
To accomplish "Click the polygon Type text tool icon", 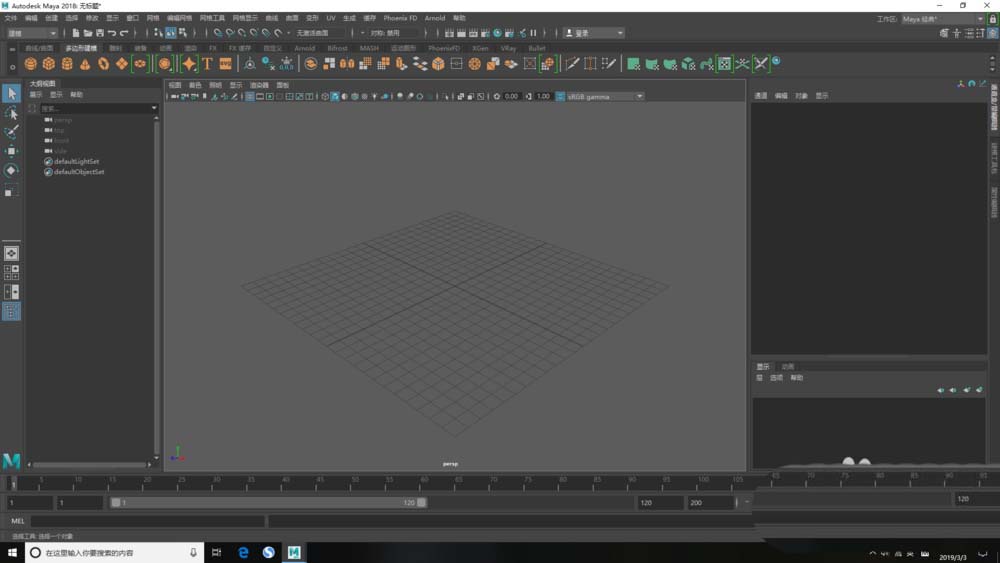I will click(x=207, y=64).
